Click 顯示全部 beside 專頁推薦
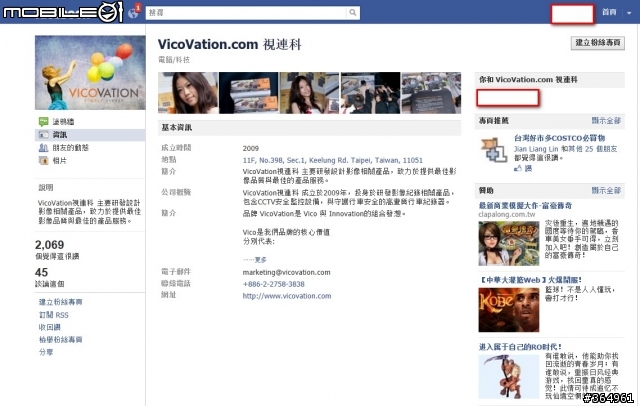 pyautogui.click(x=606, y=121)
